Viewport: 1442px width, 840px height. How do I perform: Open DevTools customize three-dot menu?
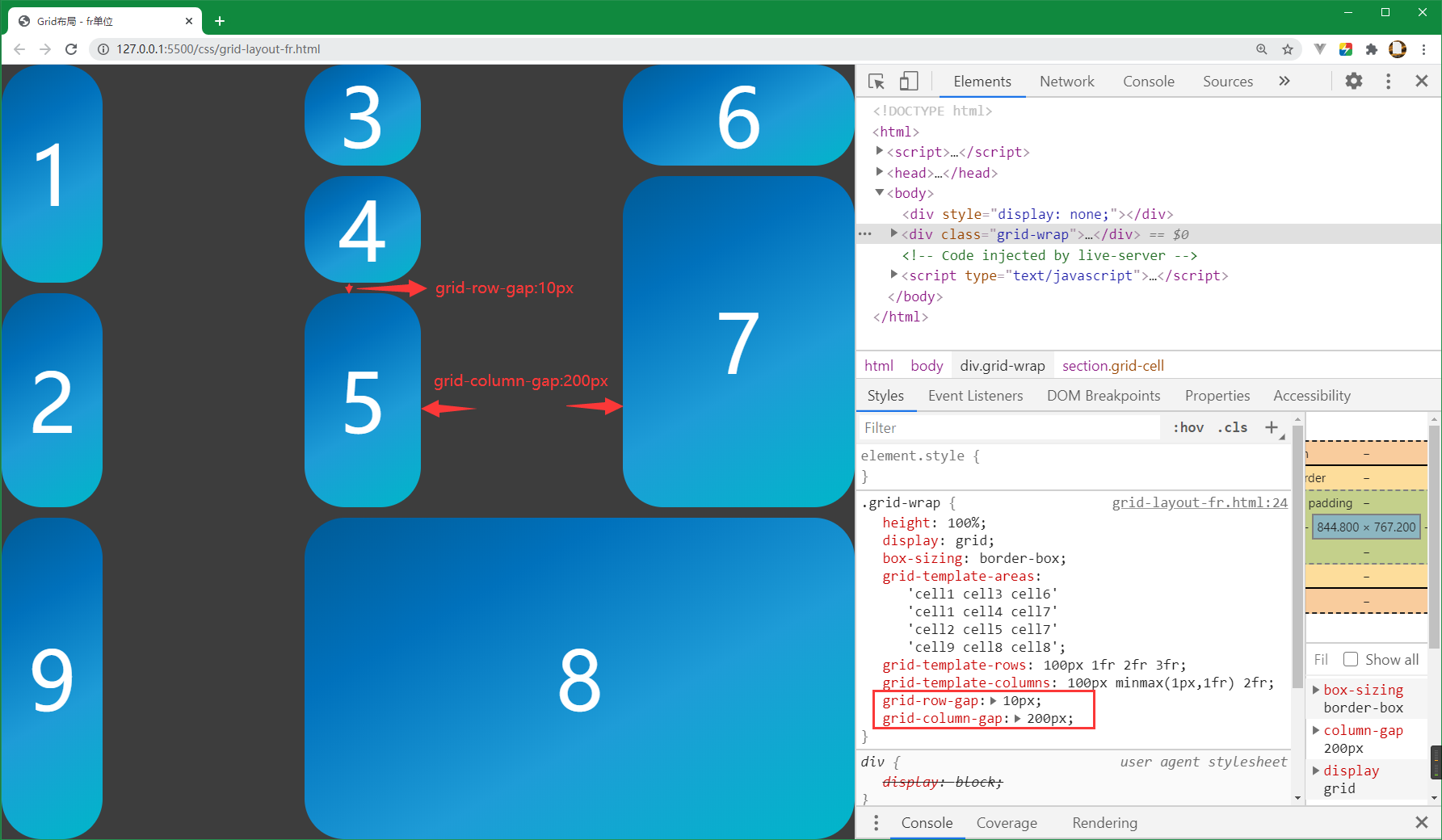tap(1389, 81)
